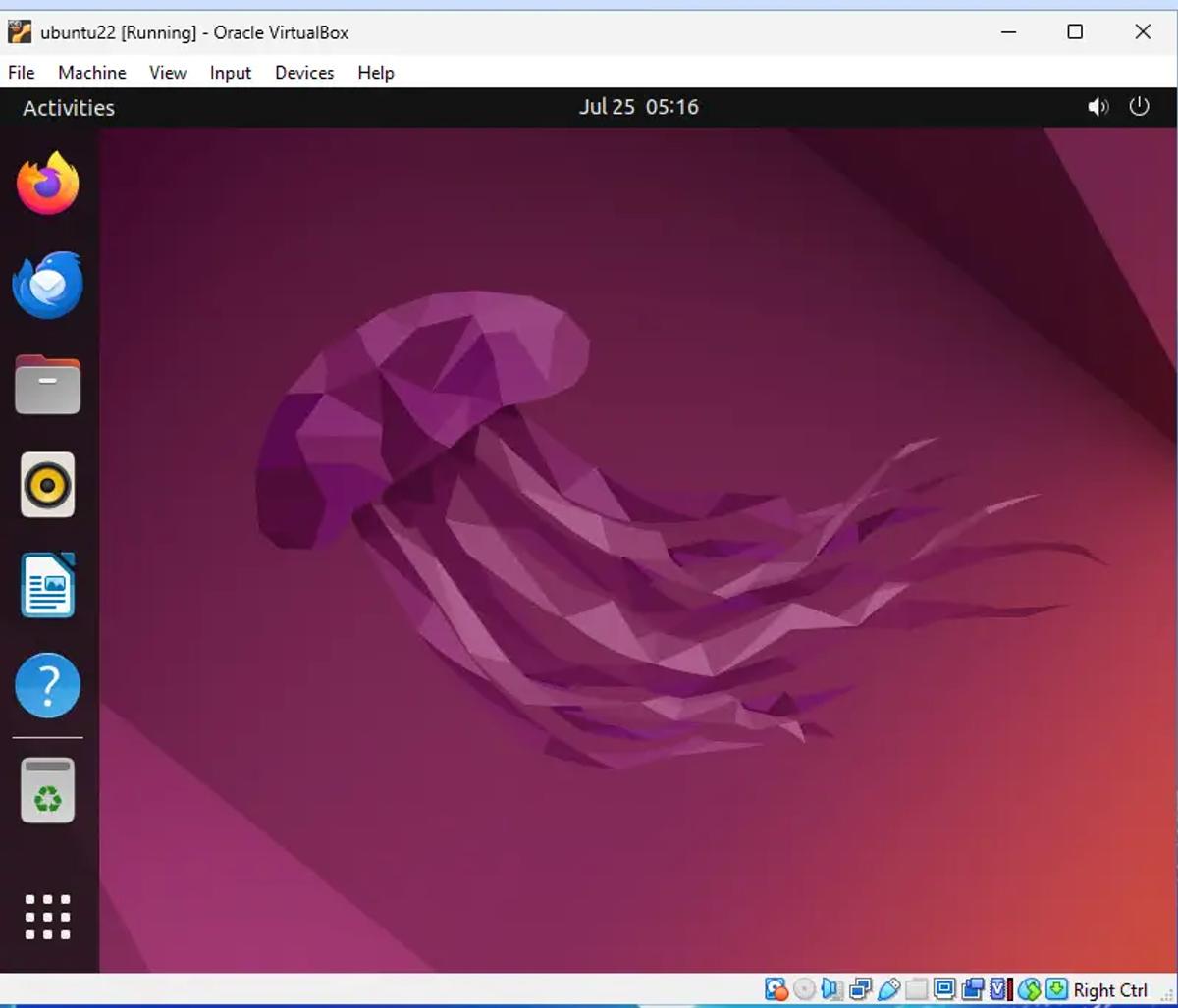Click the audio status icon in VirtualBox bar
This screenshot has height=1008, width=1178.
click(831, 989)
